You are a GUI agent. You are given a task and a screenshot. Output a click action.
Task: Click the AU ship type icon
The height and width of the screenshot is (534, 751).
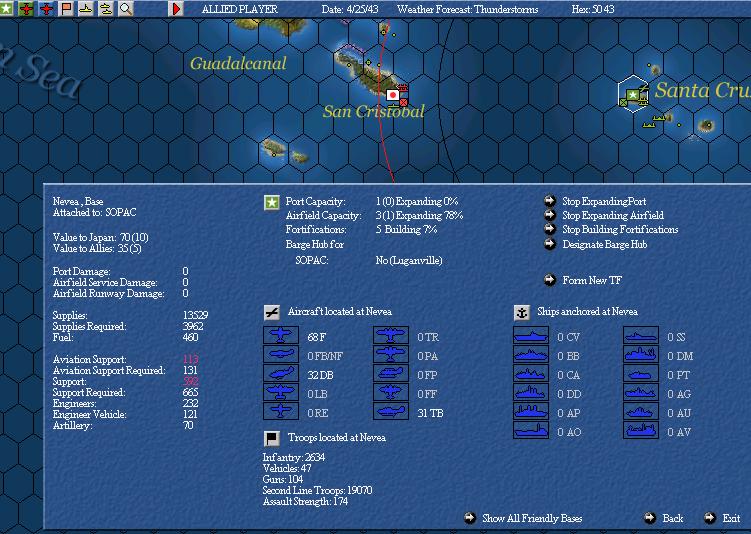point(641,411)
